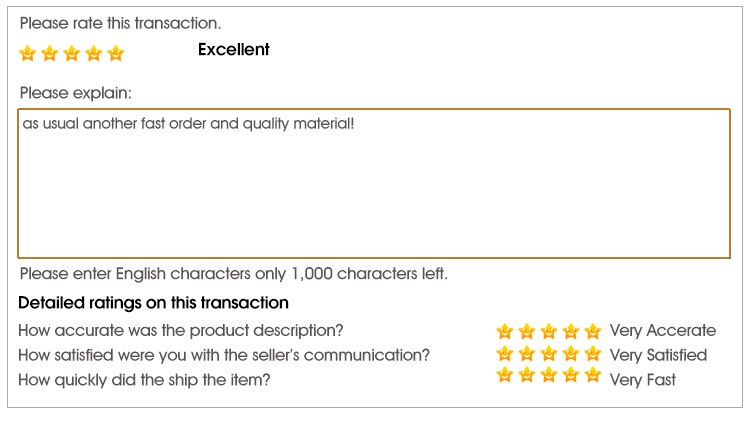Rate seller's communication four stars
Viewport: 750px width, 423px height.
point(571,353)
